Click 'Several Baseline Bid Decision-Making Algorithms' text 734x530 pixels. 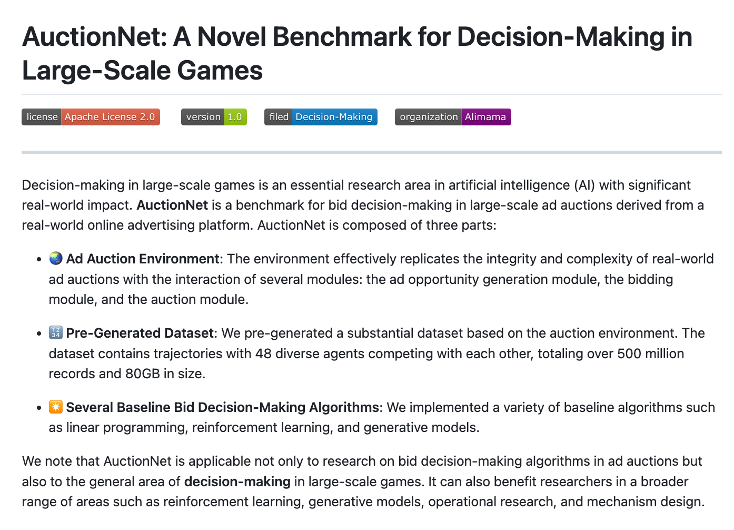click(x=224, y=407)
